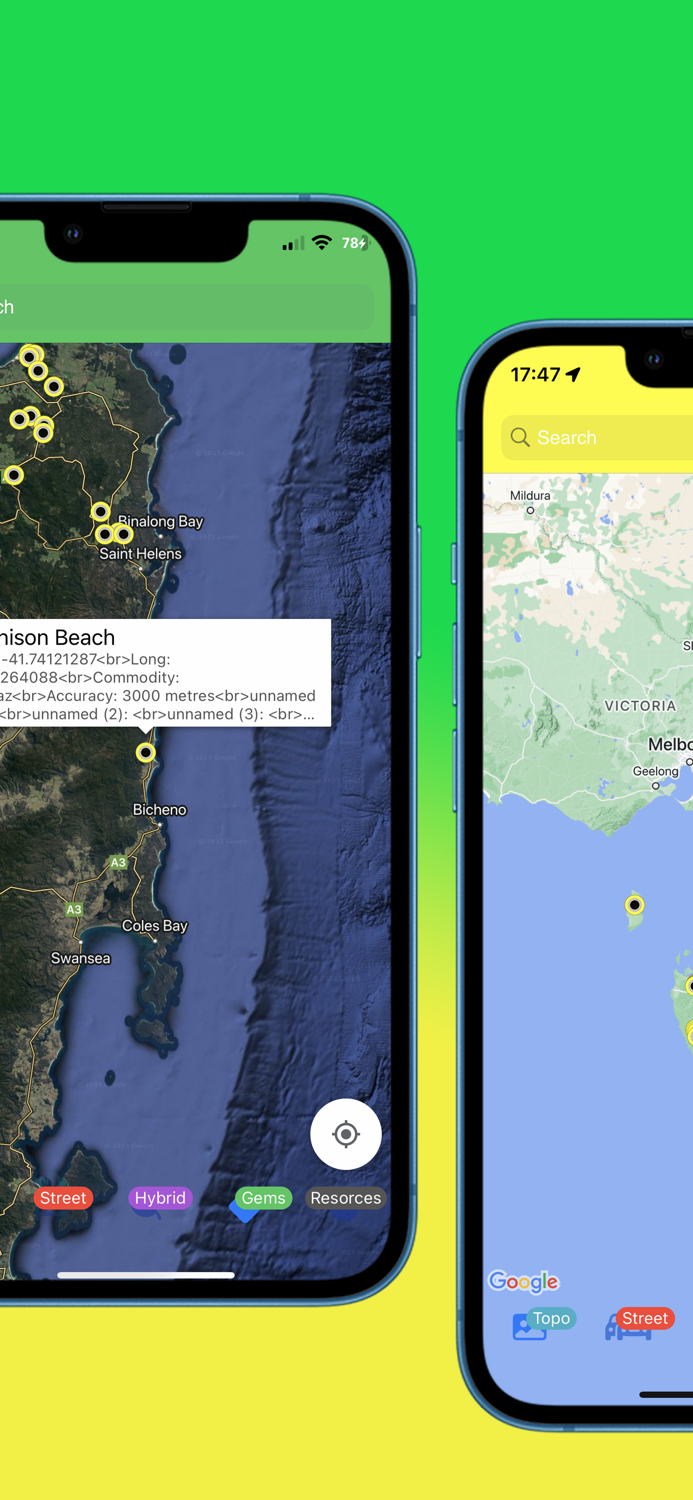
Task: Click the Search field on the right phone
Action: tap(597, 437)
